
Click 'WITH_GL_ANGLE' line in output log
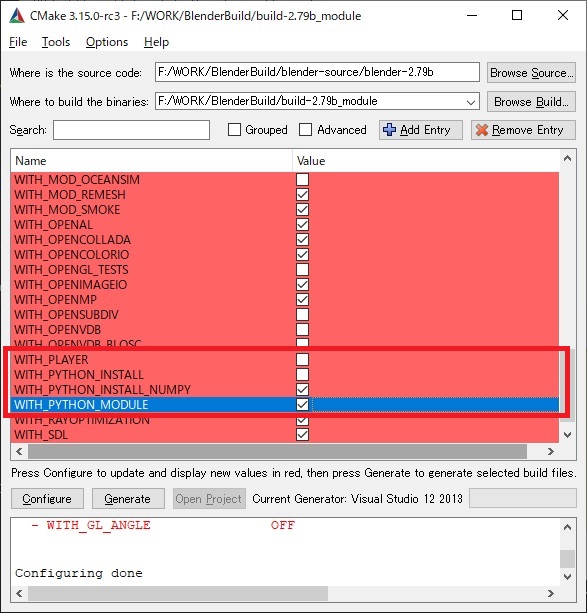(163, 525)
